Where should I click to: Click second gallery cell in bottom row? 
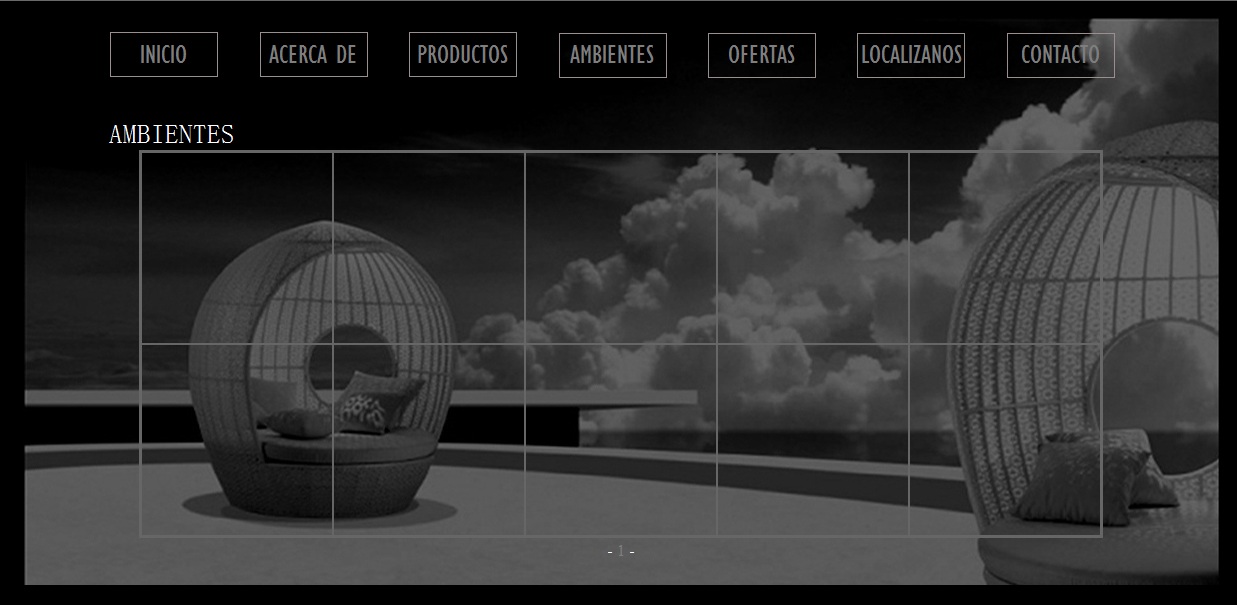tap(429, 440)
